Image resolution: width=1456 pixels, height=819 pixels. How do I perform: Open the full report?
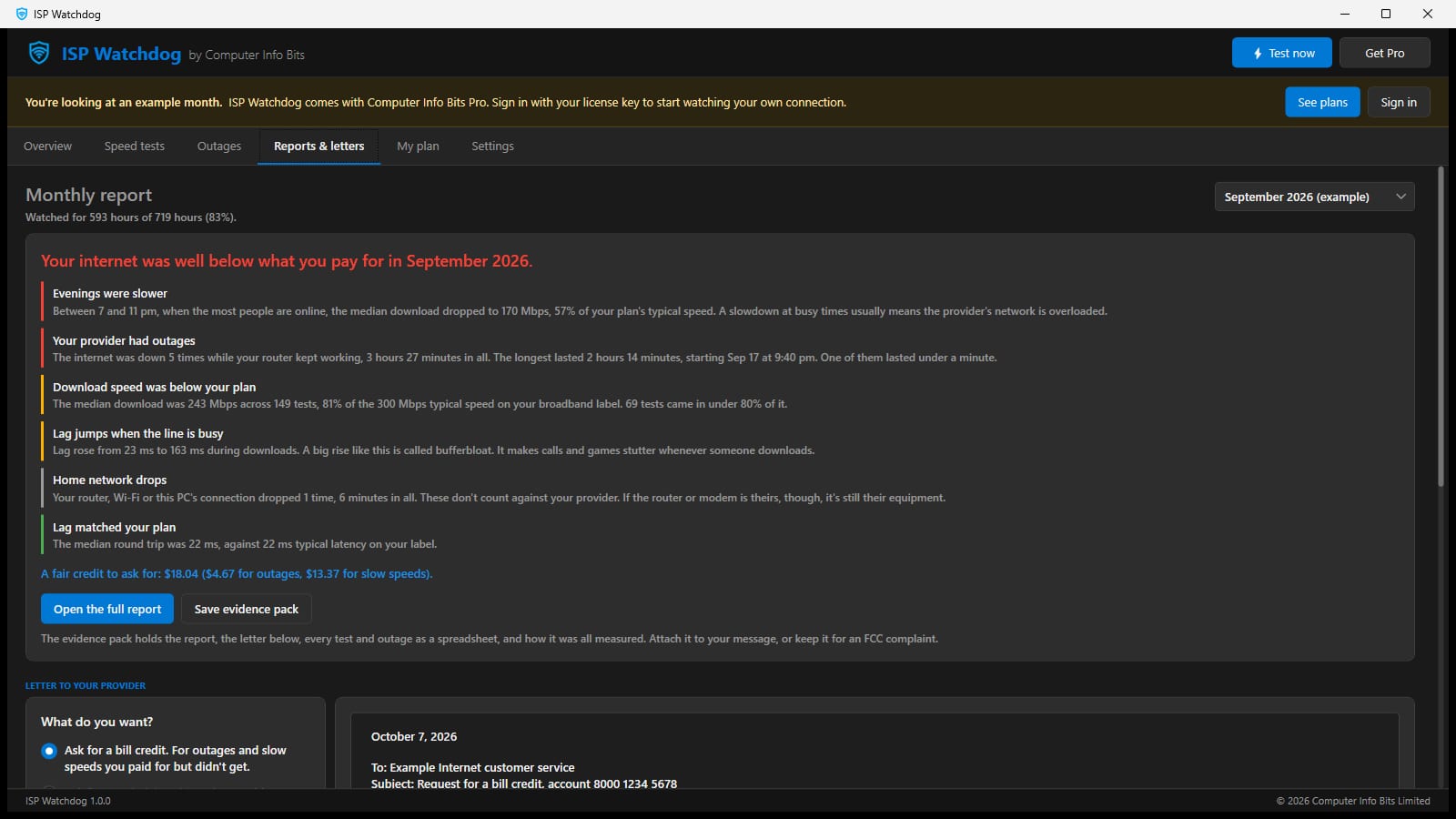click(107, 609)
